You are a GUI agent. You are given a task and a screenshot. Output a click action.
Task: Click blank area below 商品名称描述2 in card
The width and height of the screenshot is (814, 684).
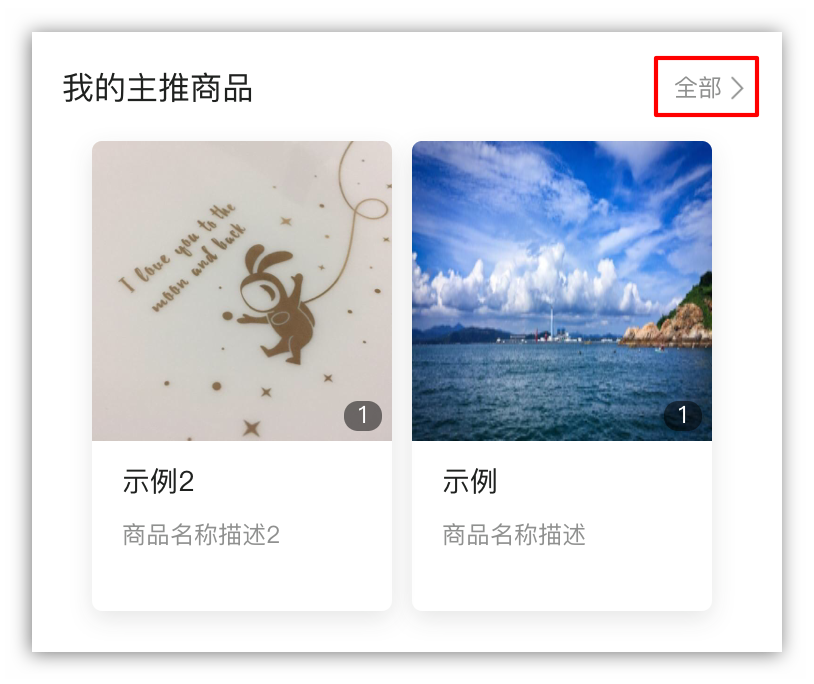click(242, 580)
